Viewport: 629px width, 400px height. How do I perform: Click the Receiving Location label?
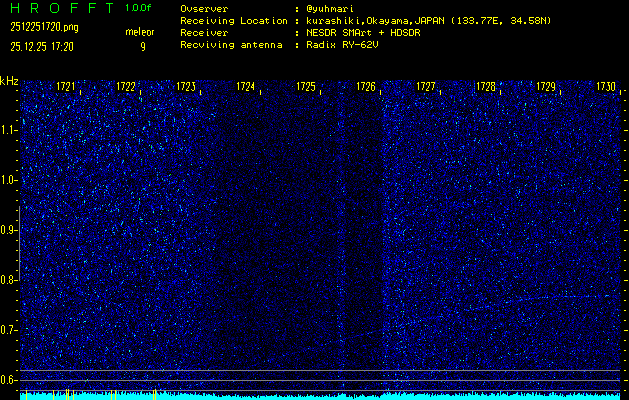234,21
